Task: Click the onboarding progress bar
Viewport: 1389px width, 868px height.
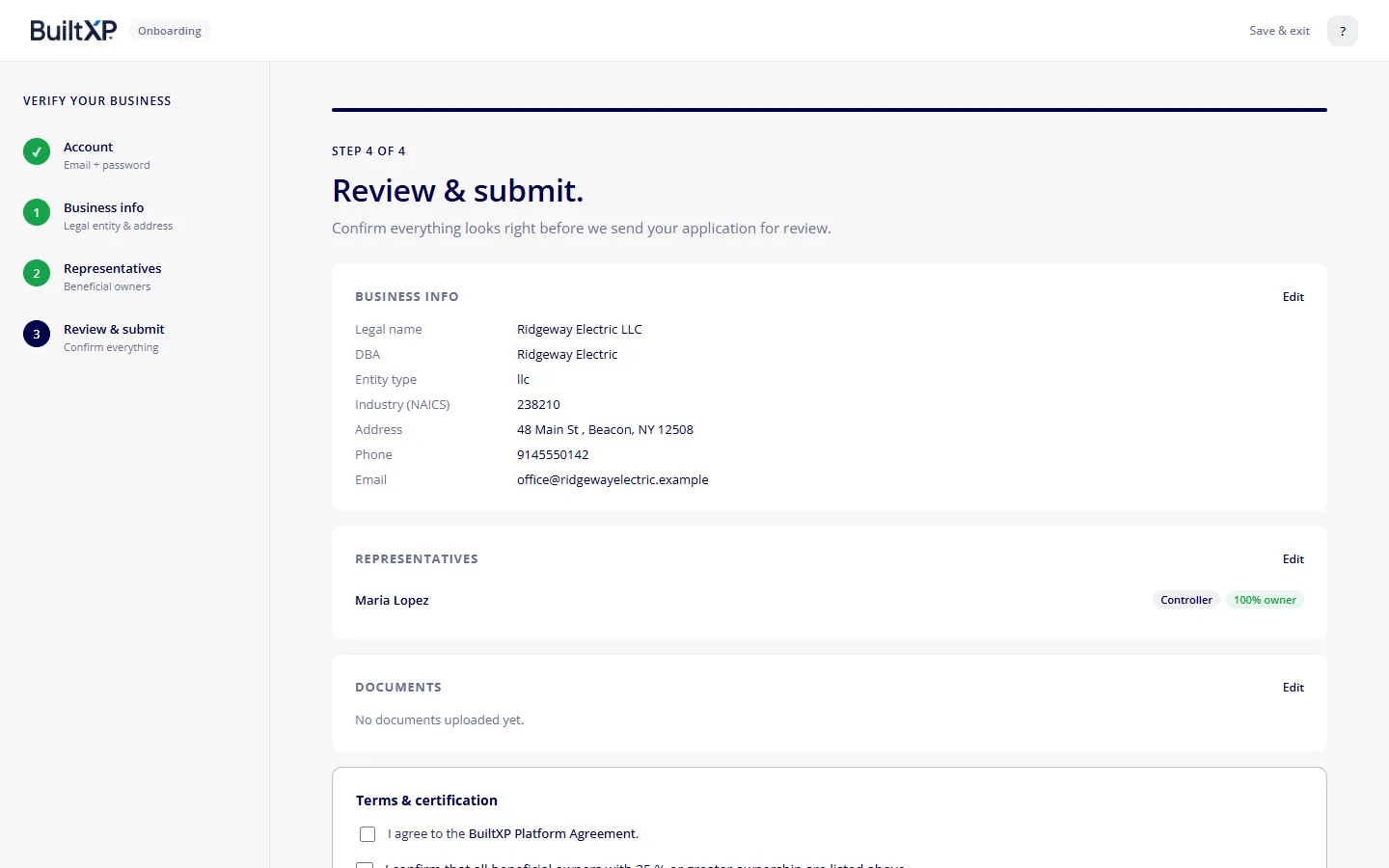Action: click(x=830, y=110)
